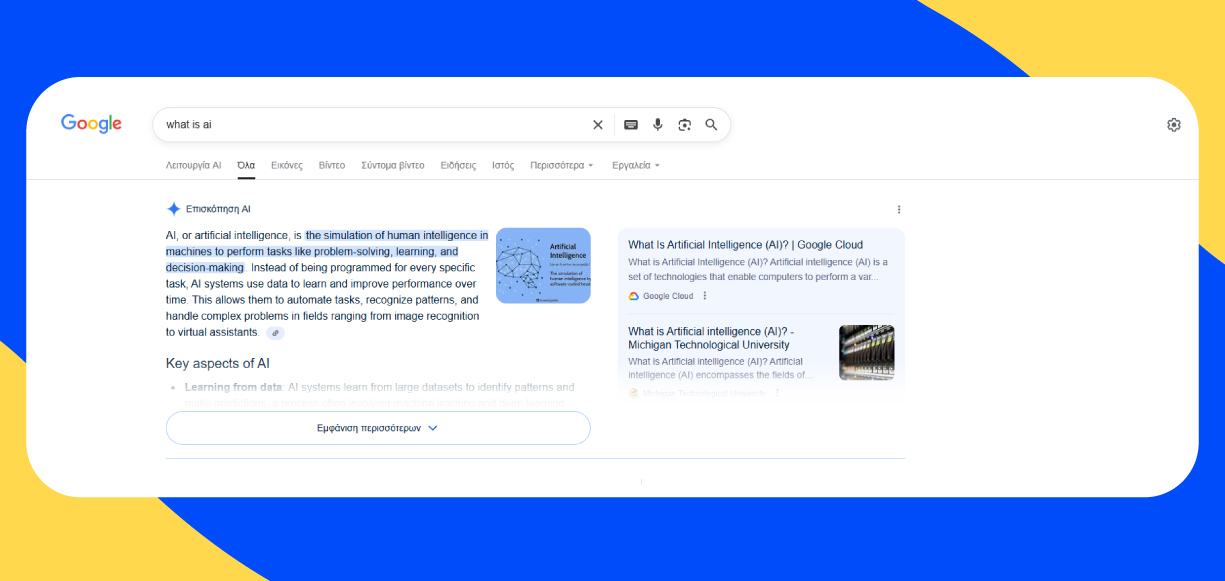
Task: Switch to Σύντομα βίντεο tab
Action: 393,165
